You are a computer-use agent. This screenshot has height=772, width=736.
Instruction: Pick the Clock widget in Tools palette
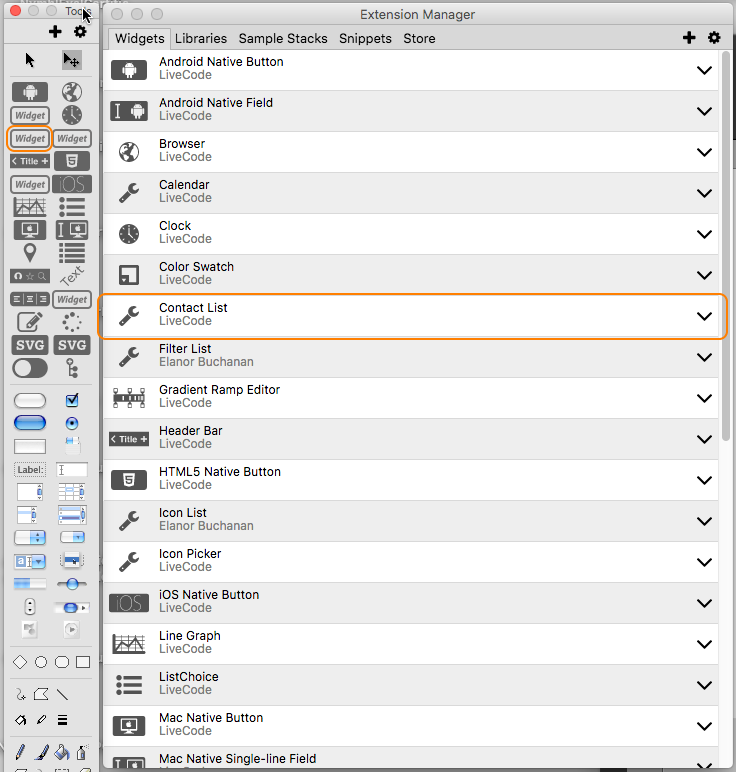click(x=72, y=115)
